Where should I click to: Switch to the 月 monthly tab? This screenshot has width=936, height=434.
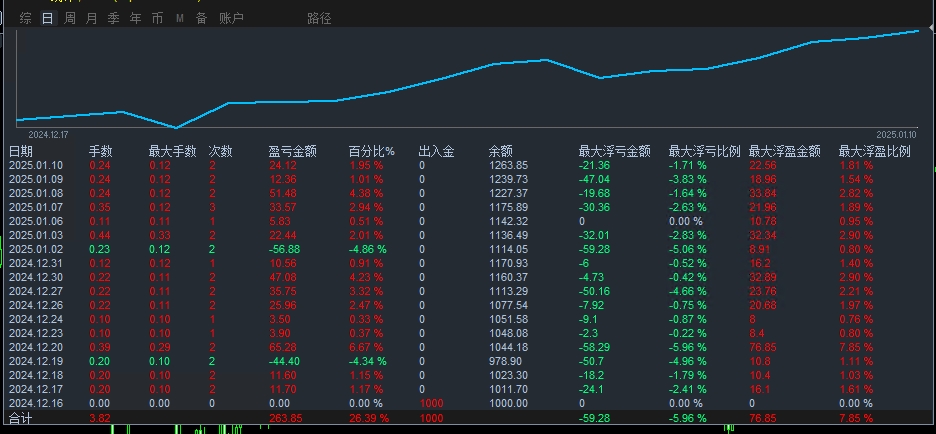(x=91, y=19)
